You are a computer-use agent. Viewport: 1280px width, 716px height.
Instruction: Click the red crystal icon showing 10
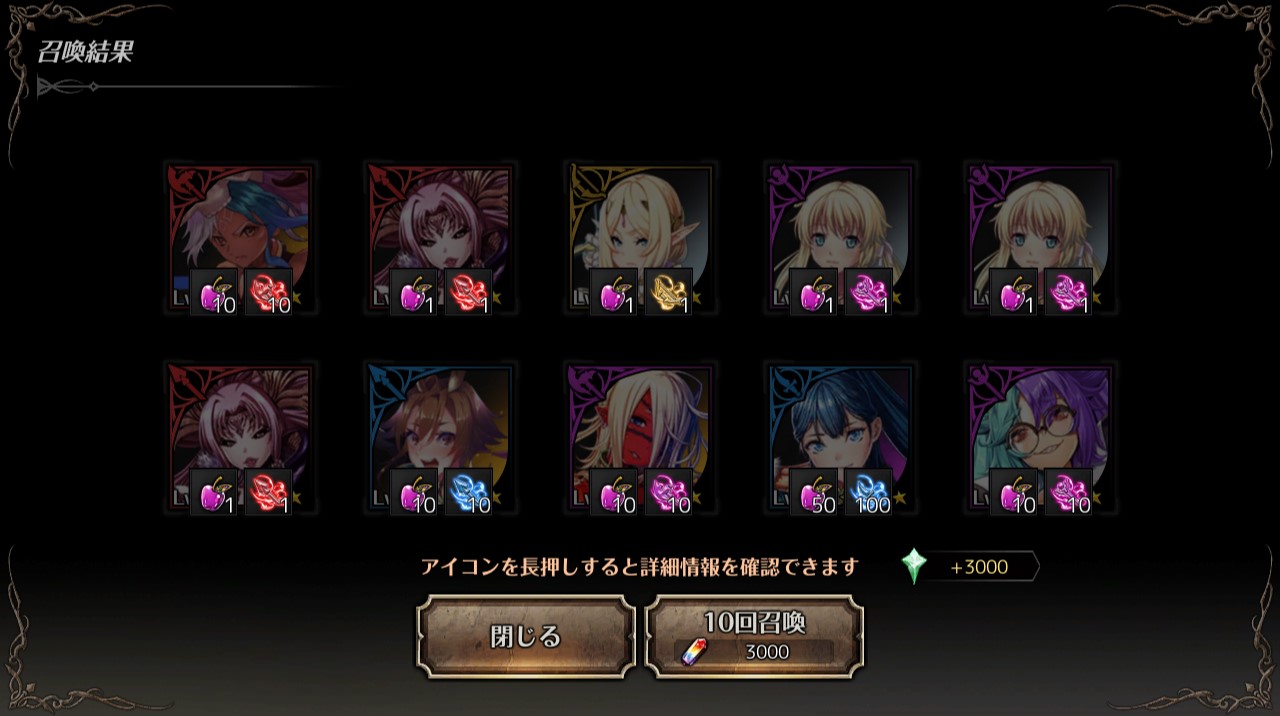(269, 292)
